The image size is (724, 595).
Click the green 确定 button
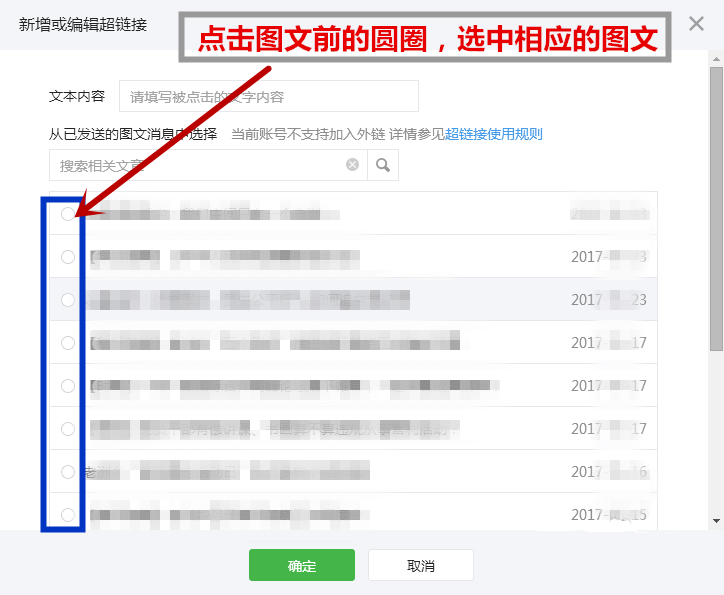point(302,565)
